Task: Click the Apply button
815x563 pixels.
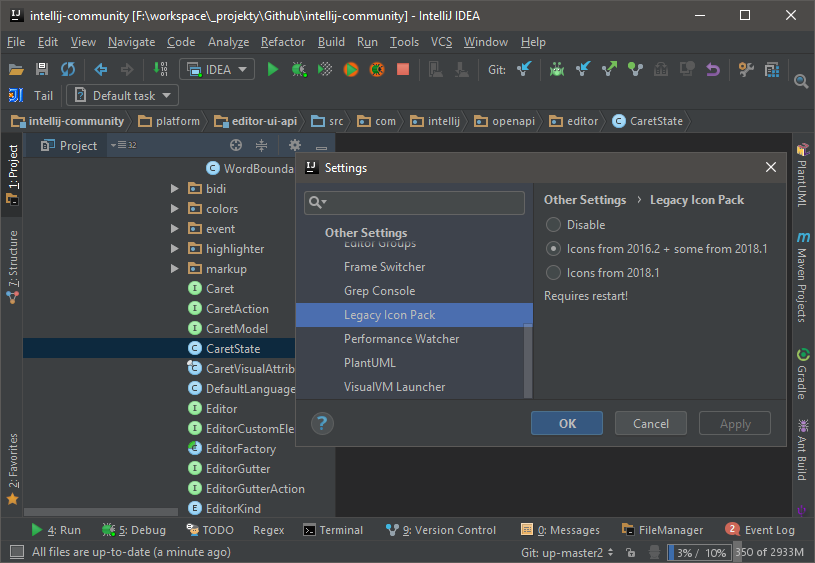Action: click(x=735, y=423)
